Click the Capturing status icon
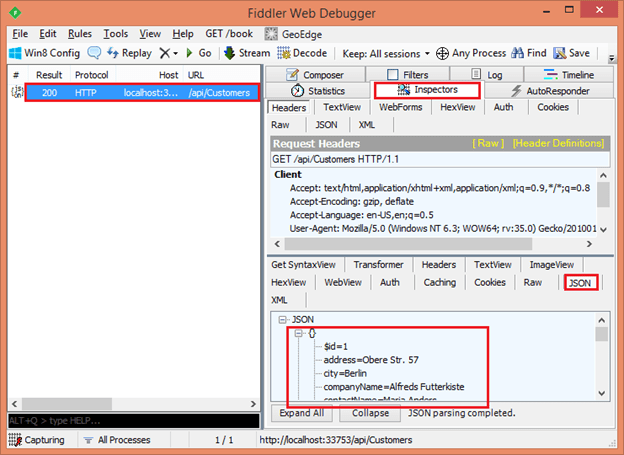 (15, 440)
